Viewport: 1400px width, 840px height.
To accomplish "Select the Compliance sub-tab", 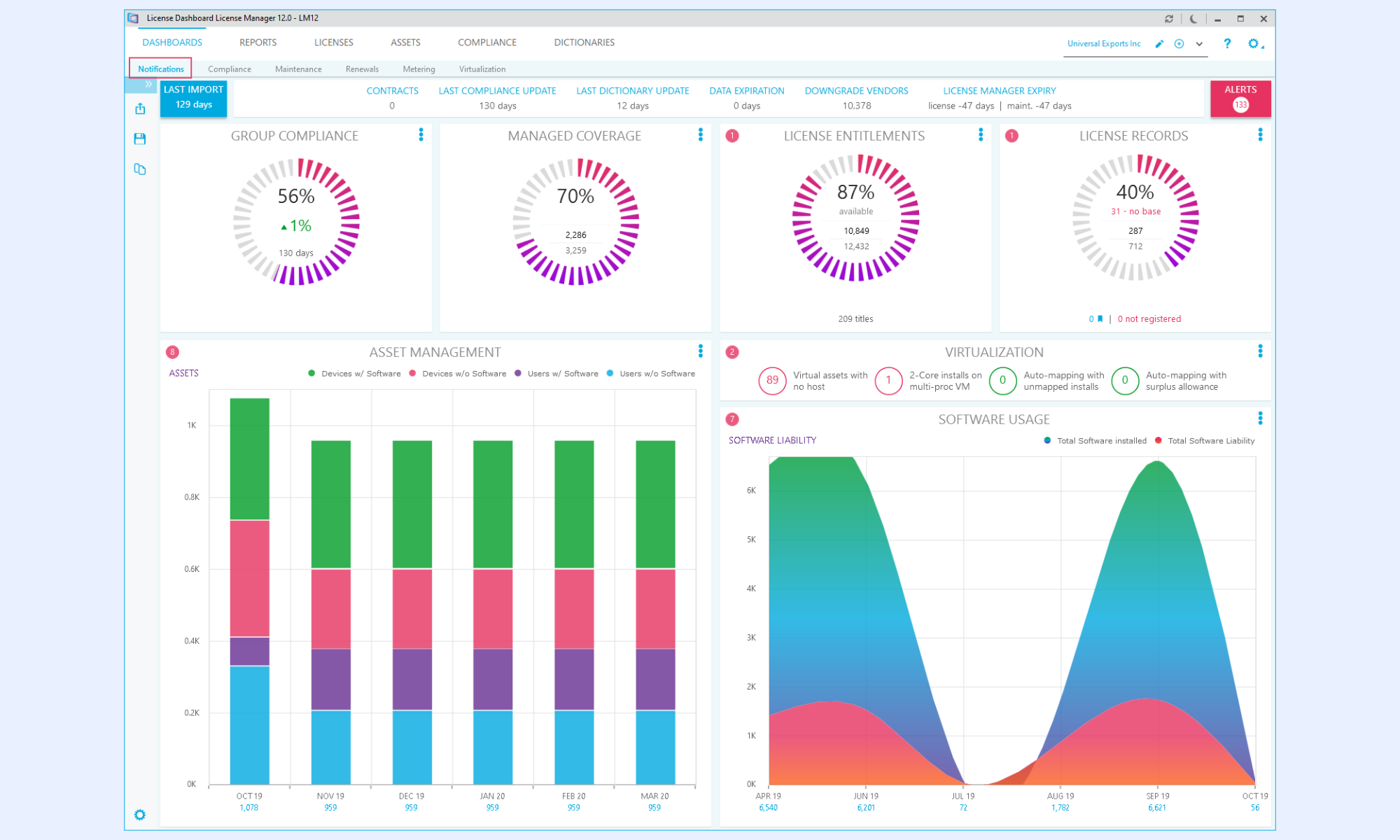I will pos(230,69).
